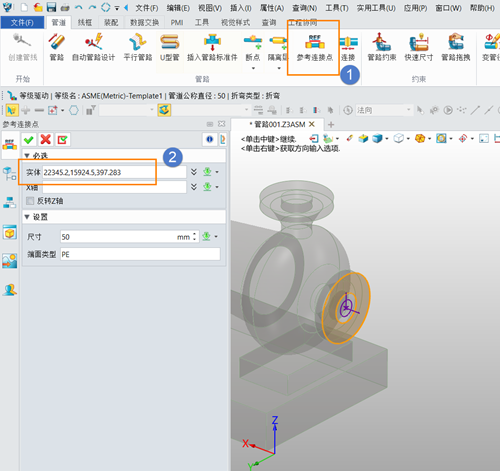
Task: Open the 编辑(E) menu
Action: [x=178, y=8]
